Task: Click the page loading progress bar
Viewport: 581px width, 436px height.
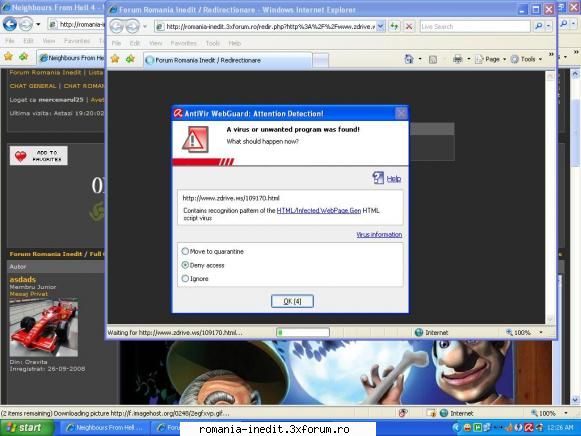Action: (303, 332)
